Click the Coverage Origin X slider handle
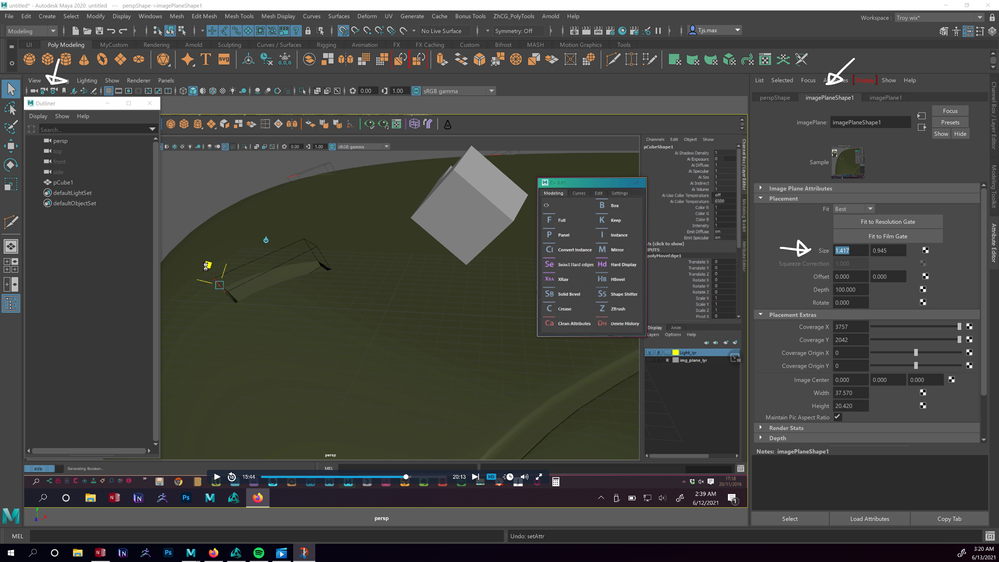The image size is (999, 562). pos(915,353)
